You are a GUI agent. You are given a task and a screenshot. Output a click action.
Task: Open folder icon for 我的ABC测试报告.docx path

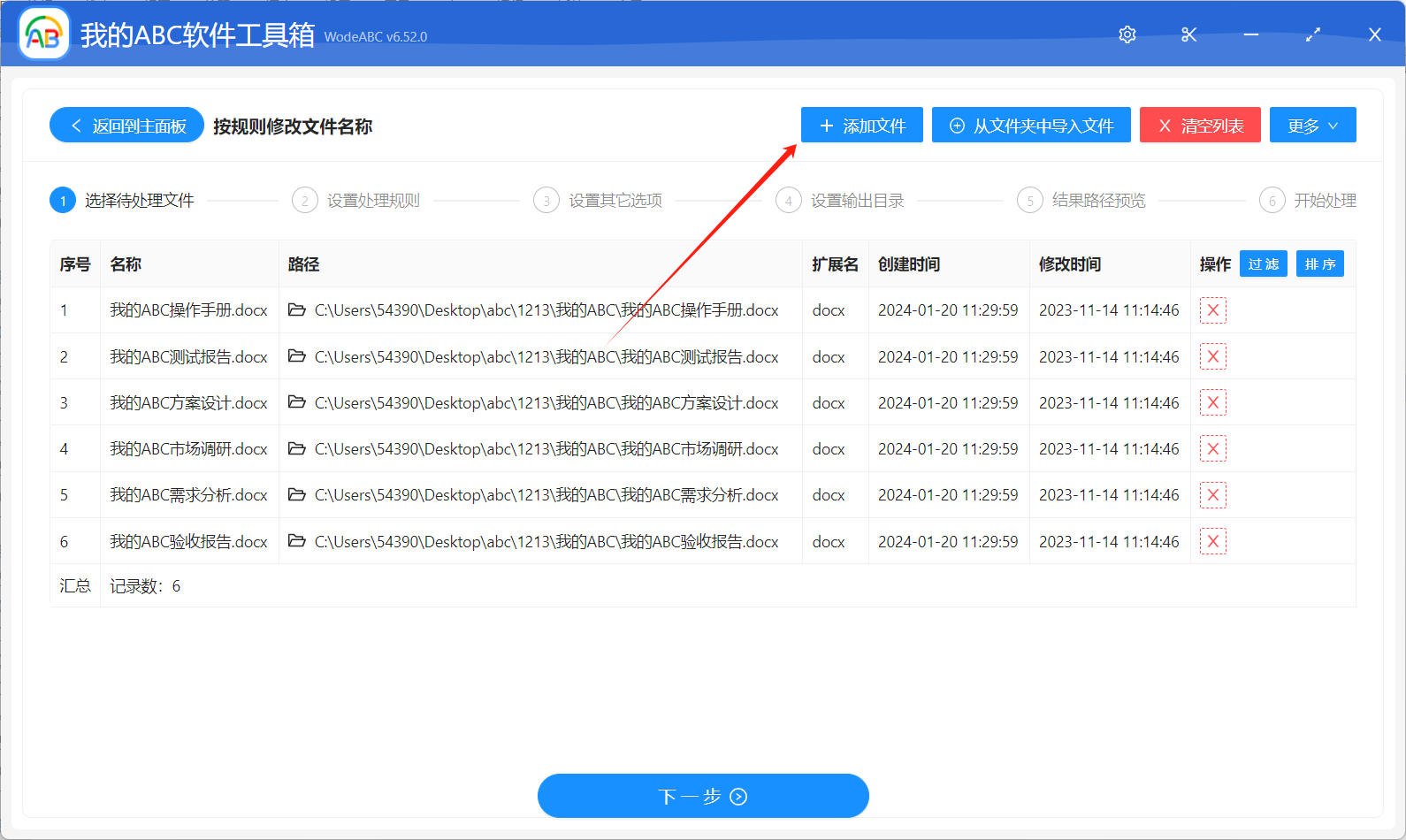[x=297, y=356]
